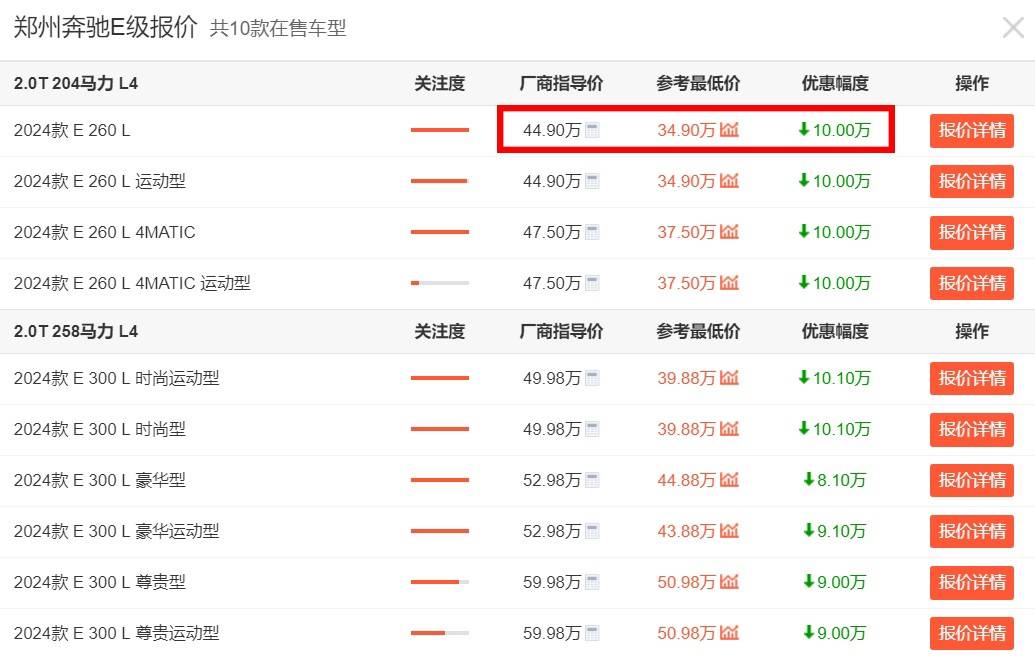1035x657 pixels.
Task: Click the 10.10万 discount for E 300 L 时尚运动型
Action: point(834,378)
